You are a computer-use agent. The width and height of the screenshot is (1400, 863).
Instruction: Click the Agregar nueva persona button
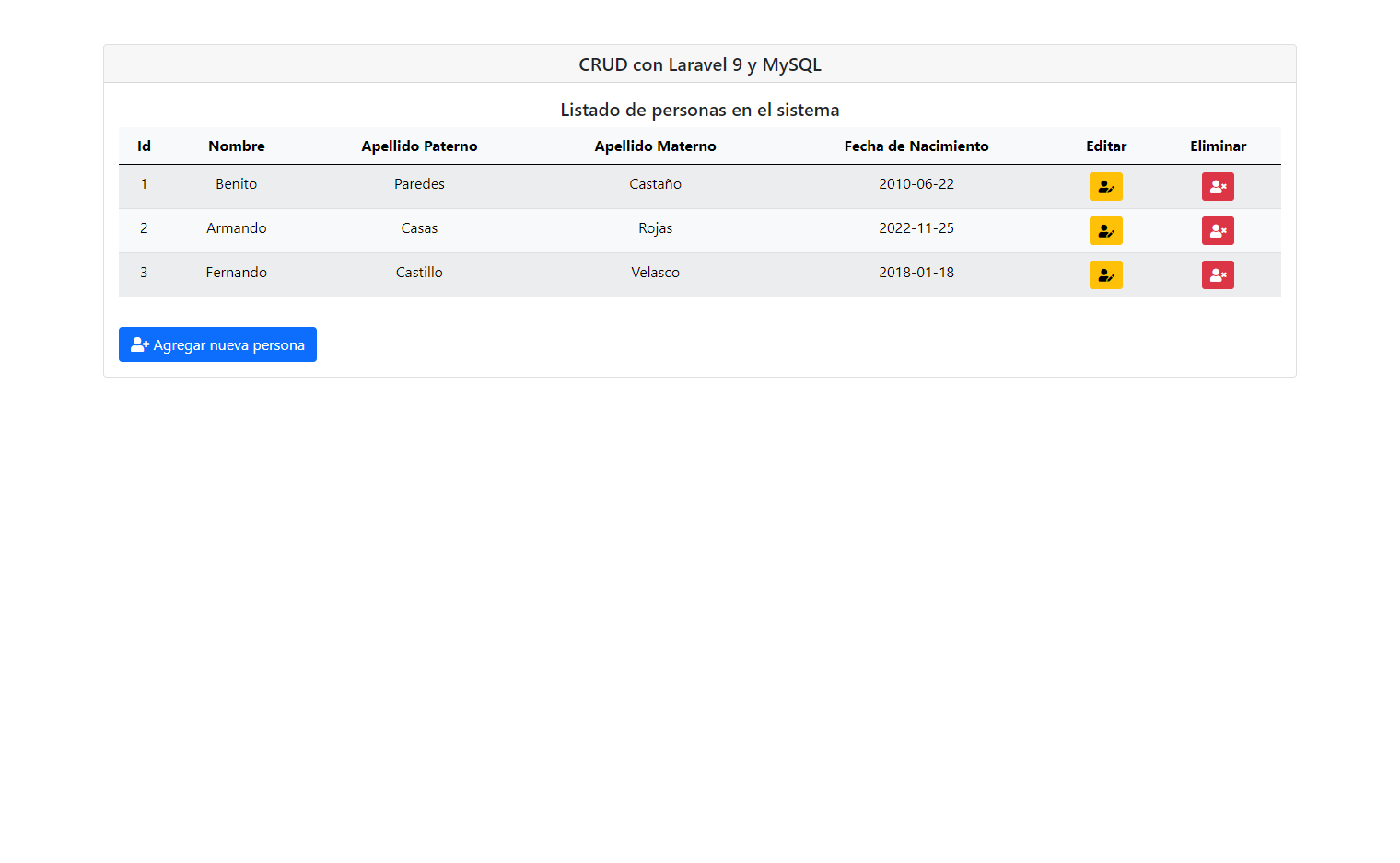217,344
